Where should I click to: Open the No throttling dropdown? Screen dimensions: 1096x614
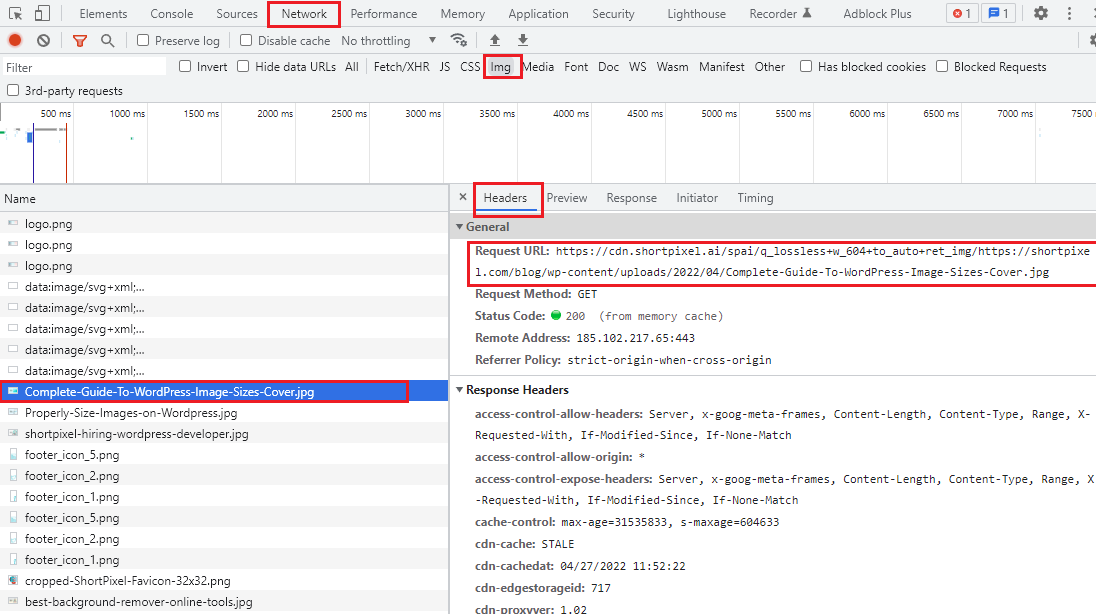click(x=388, y=41)
